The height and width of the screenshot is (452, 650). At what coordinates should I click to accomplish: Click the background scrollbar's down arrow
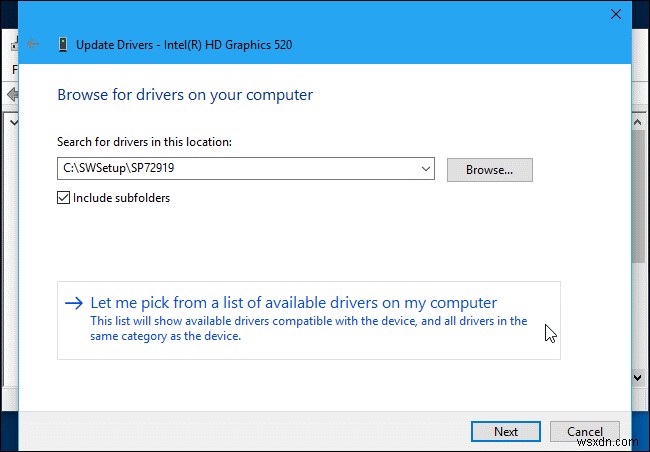click(639, 378)
